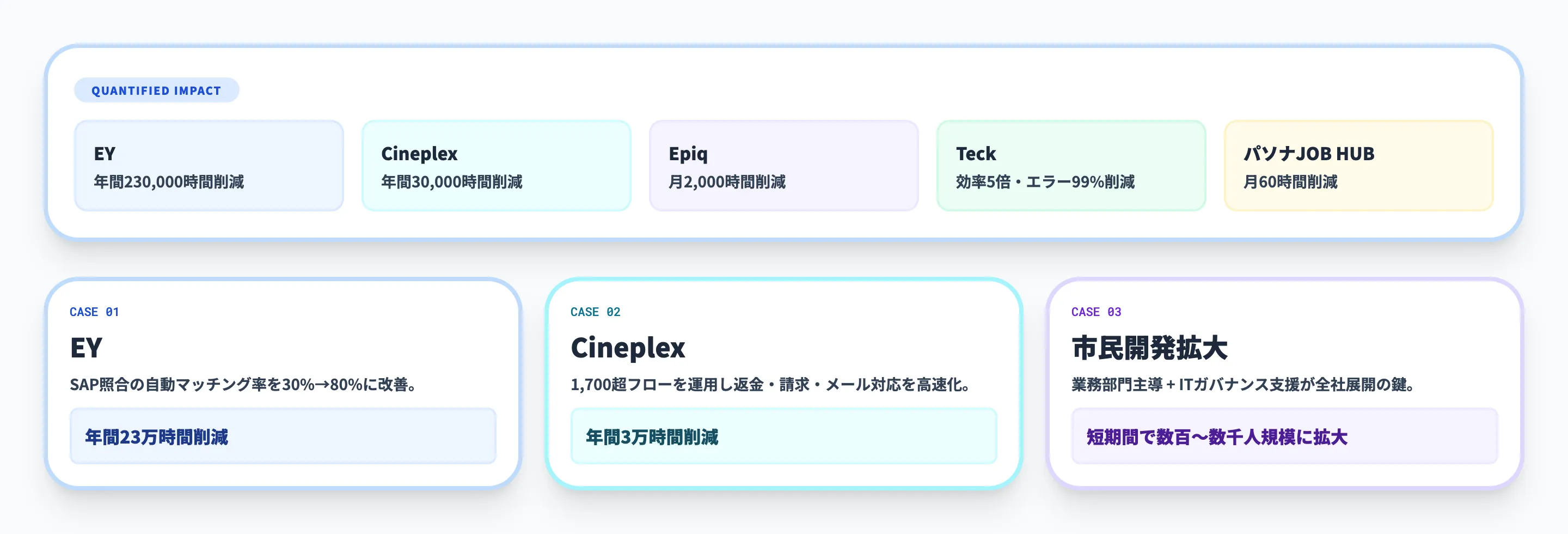1568x534 pixels.
Task: Click the Teck card title
Action: [x=976, y=154]
